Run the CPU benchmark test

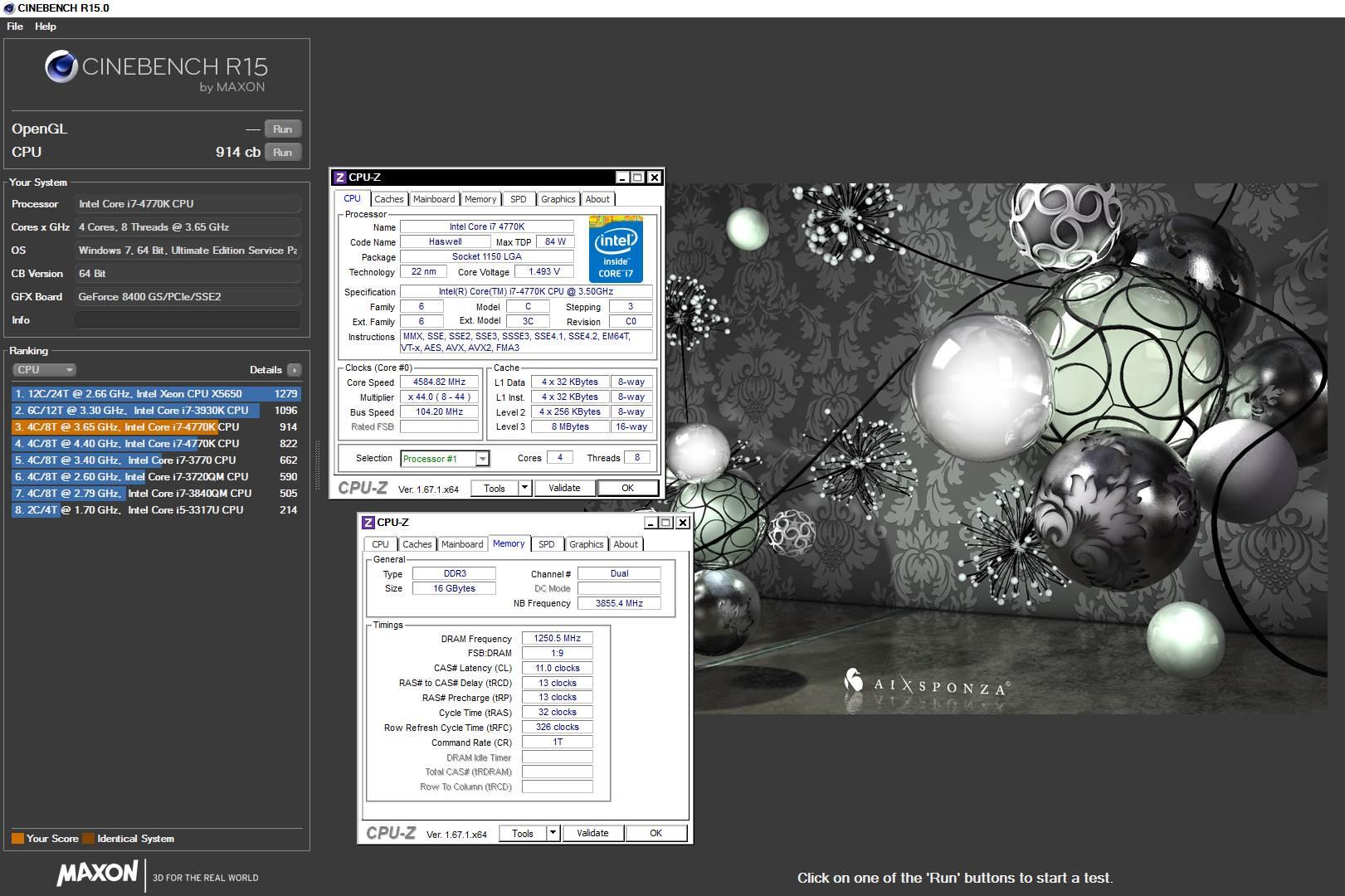click(x=283, y=153)
